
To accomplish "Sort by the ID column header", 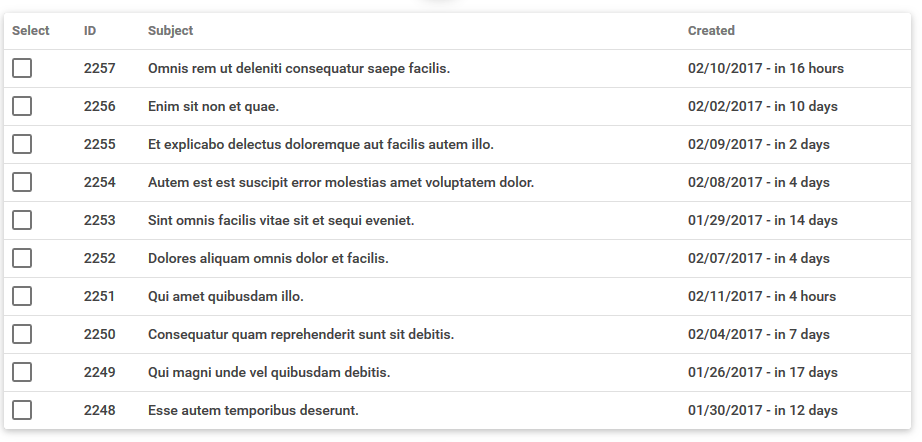I will coord(90,31).
